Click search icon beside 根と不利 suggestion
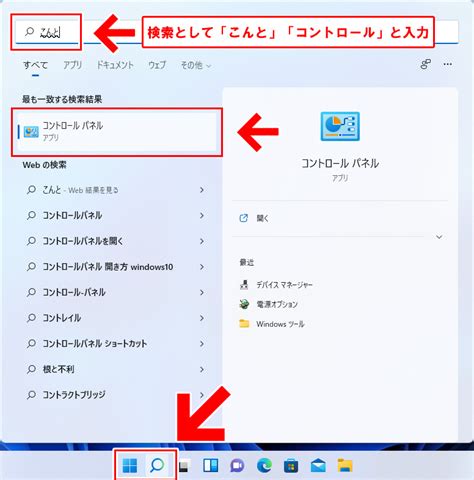 31,369
